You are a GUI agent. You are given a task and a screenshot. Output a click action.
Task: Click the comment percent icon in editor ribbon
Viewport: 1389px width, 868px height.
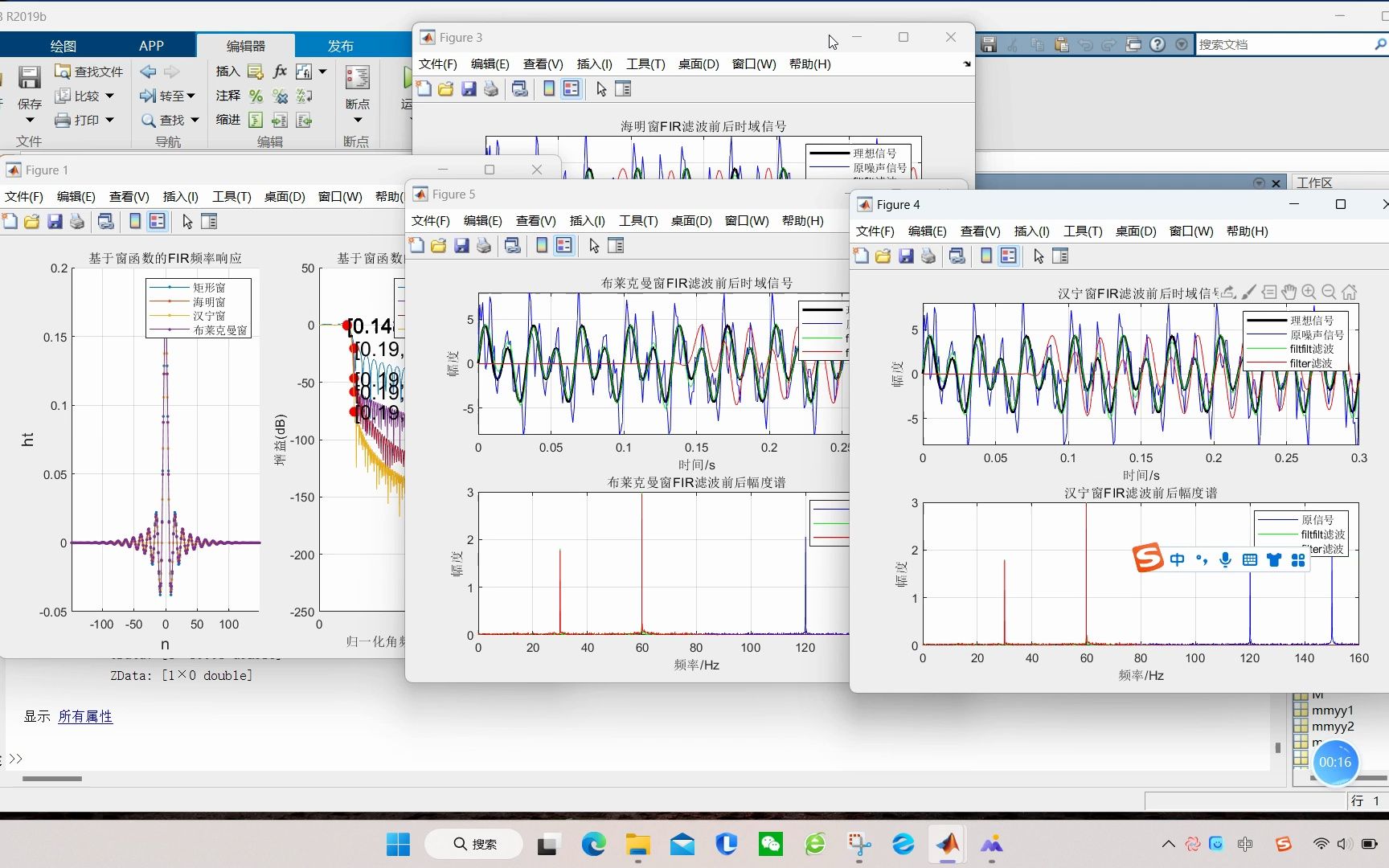point(256,96)
